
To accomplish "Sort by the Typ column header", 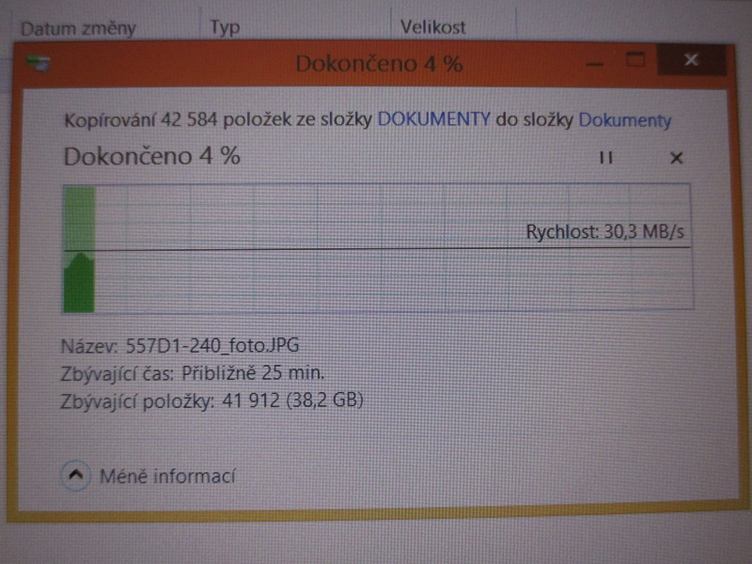I will click(x=224, y=28).
